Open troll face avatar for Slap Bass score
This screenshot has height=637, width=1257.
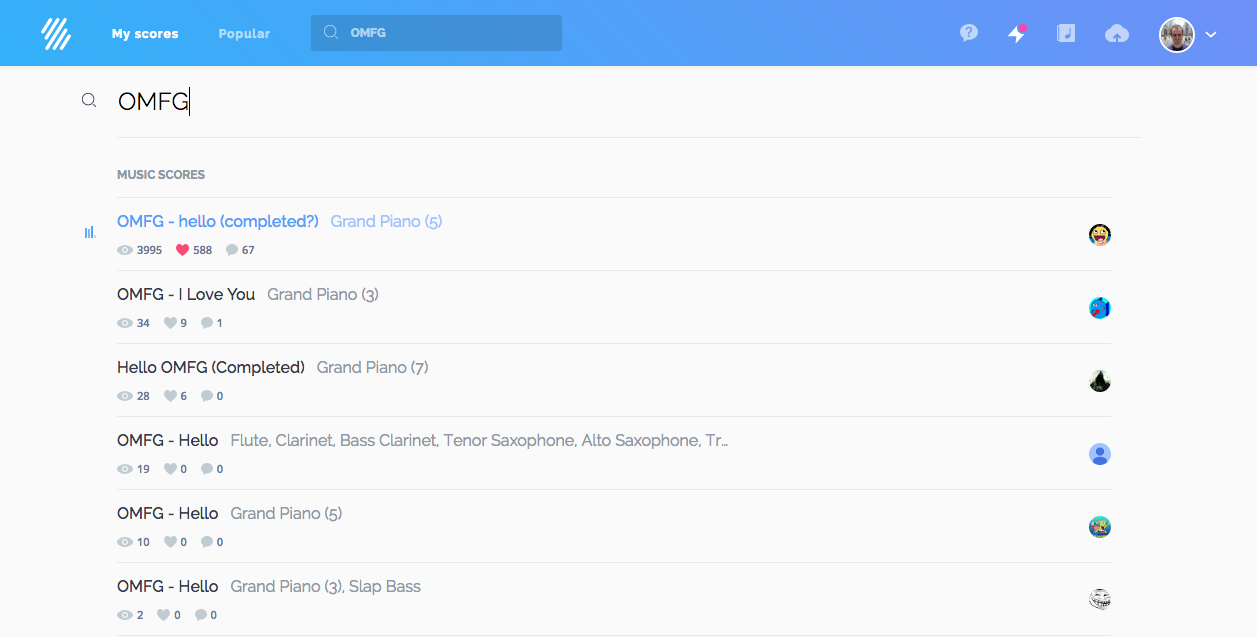click(x=1100, y=600)
